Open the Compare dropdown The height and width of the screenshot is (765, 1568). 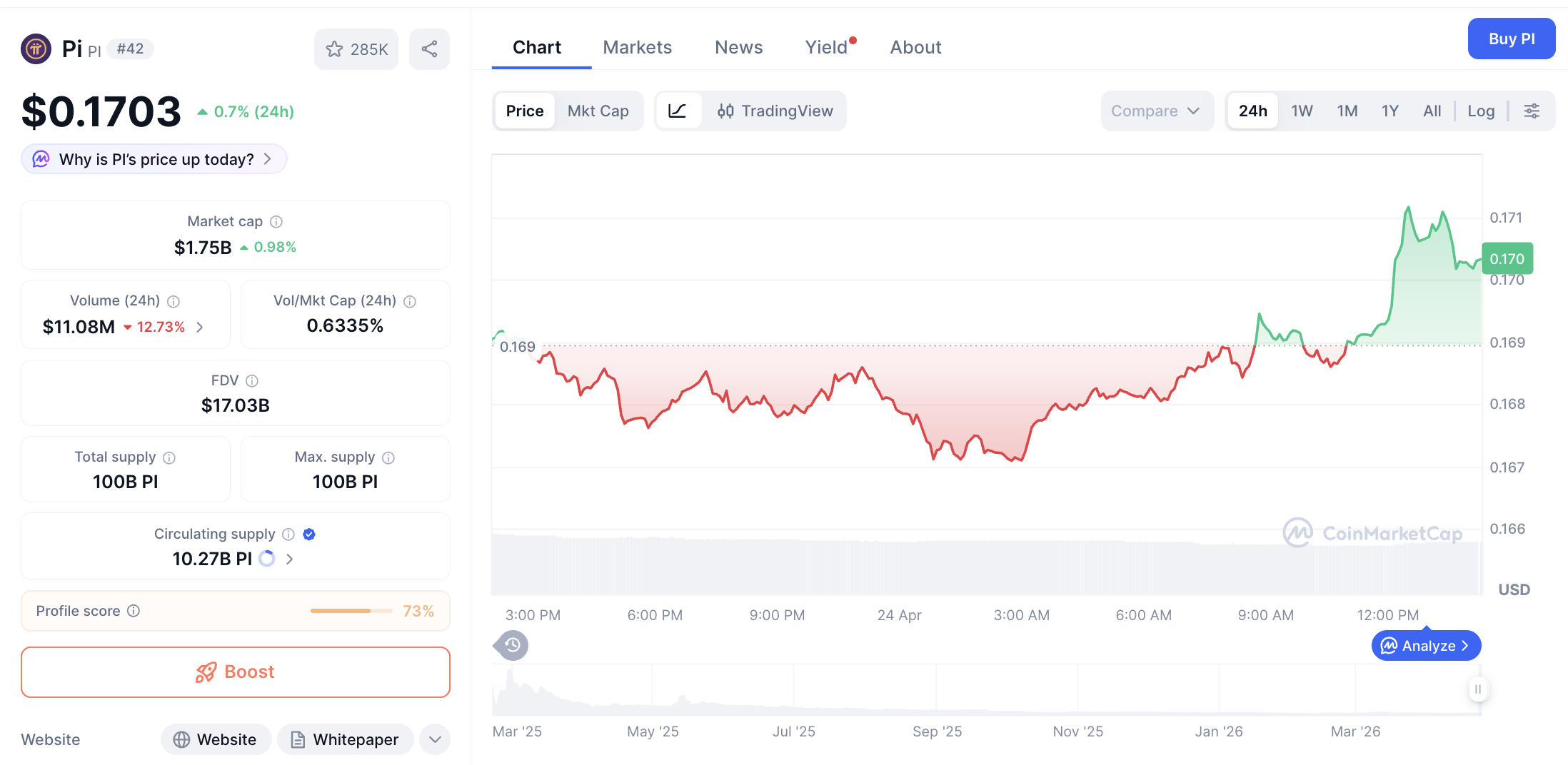click(1157, 111)
